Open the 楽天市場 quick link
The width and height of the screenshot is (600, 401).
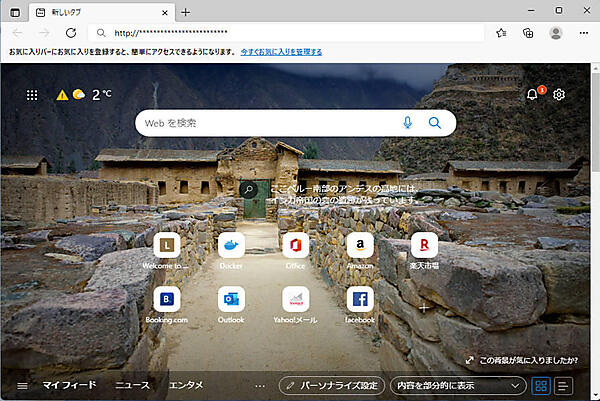pos(424,250)
